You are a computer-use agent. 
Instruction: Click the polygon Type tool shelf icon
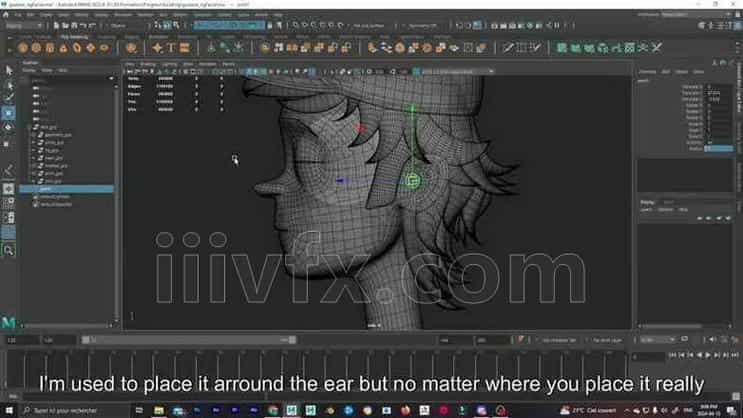tap(172, 47)
